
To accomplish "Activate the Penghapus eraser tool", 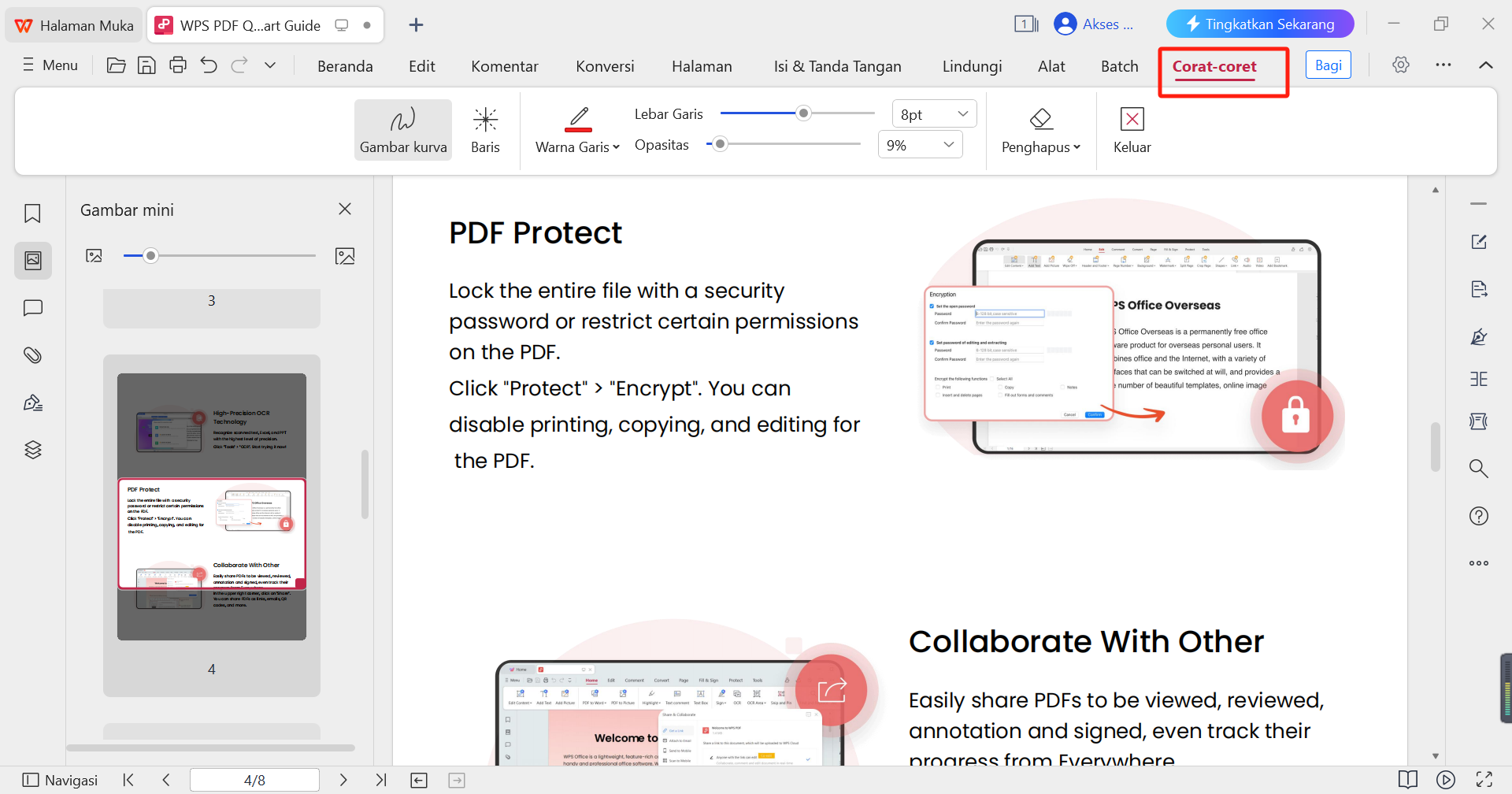I will [x=1039, y=128].
